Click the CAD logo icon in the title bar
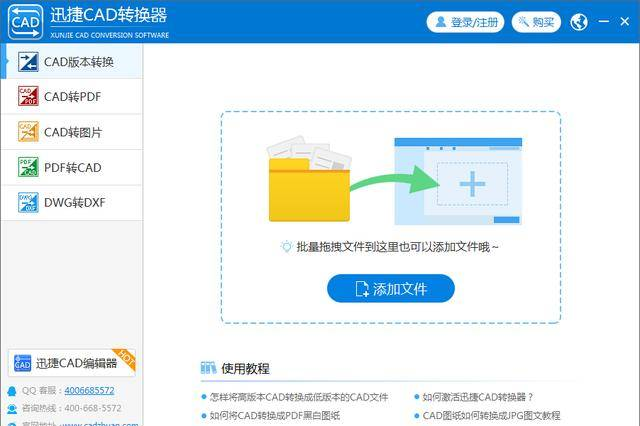This screenshot has height=426, width=640. 25,22
